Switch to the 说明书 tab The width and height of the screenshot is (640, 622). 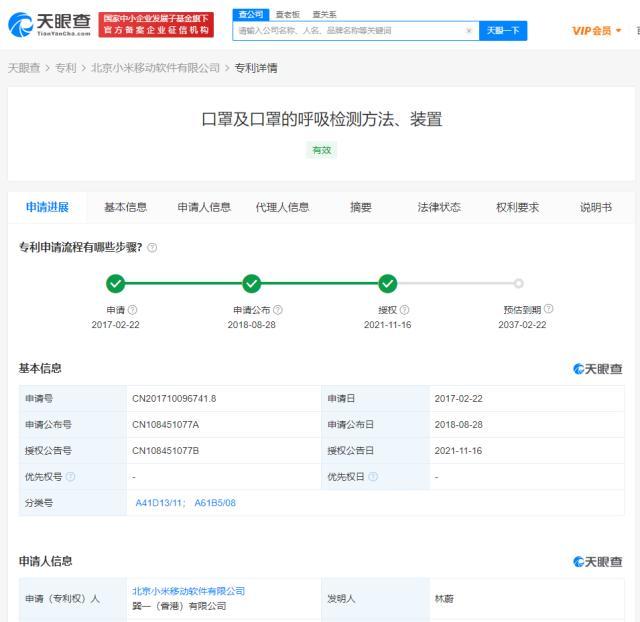596,207
